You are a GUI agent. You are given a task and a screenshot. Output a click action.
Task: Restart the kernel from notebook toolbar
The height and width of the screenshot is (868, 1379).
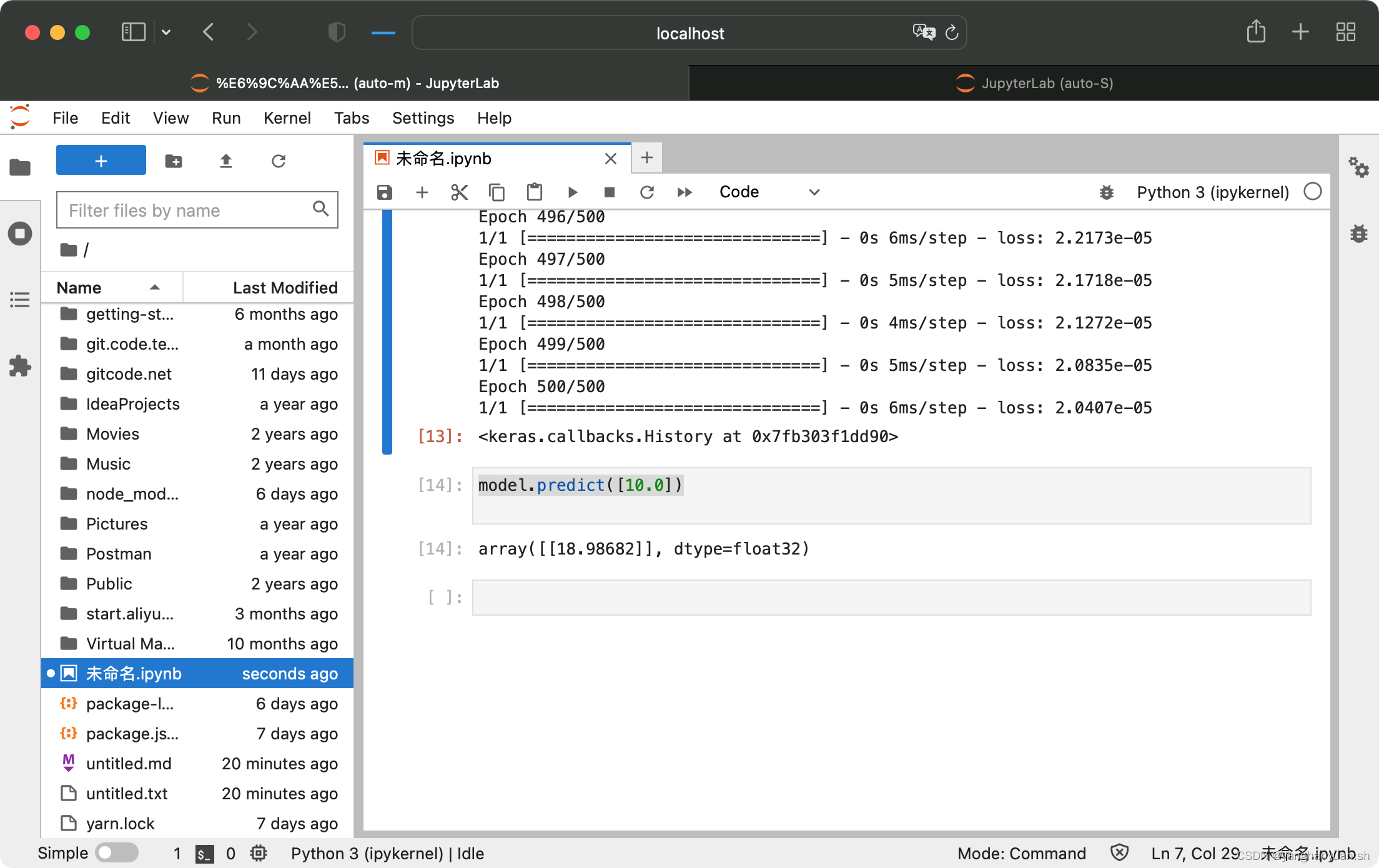point(647,192)
